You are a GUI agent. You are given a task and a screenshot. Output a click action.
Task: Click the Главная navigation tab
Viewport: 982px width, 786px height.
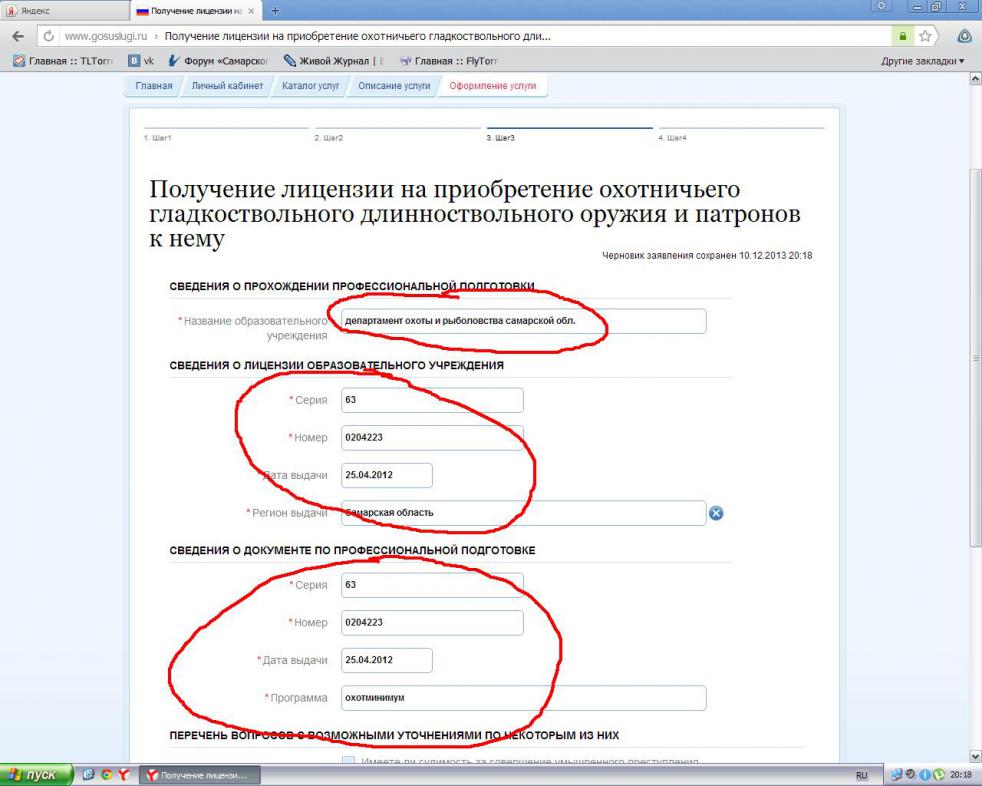pyautogui.click(x=154, y=86)
